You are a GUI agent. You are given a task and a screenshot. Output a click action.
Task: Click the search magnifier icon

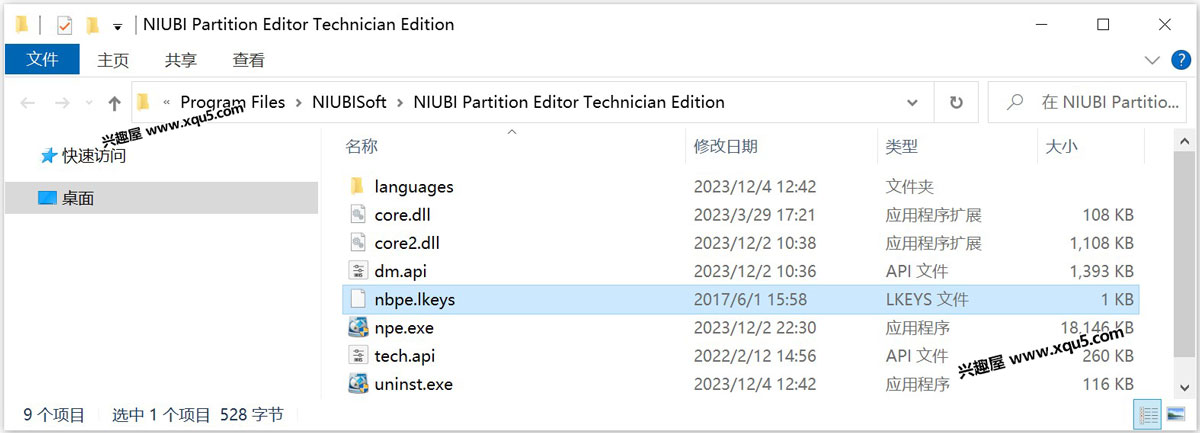[x=1014, y=102]
